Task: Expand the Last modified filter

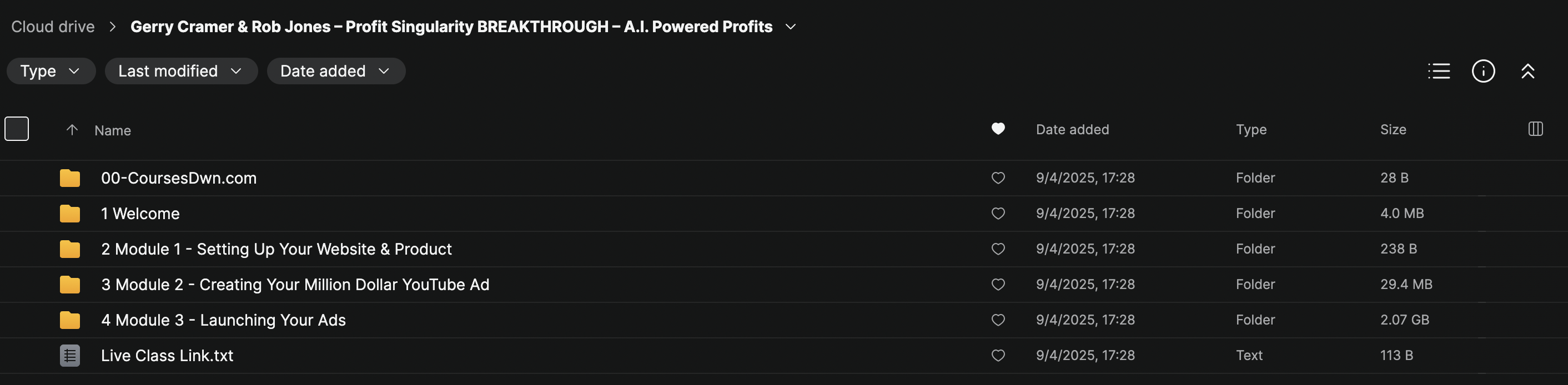Action: click(181, 71)
